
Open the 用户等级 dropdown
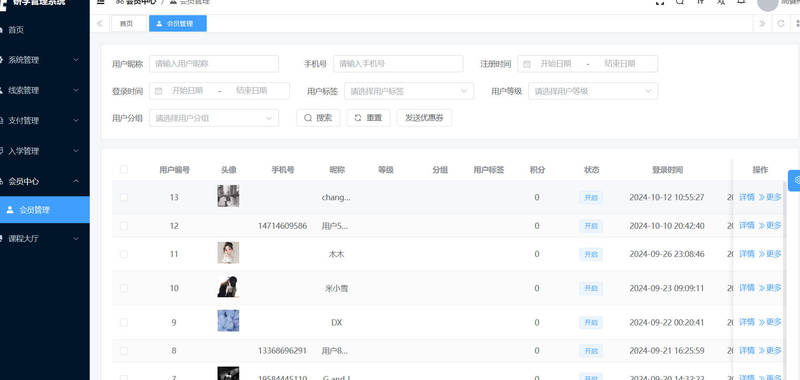point(593,91)
